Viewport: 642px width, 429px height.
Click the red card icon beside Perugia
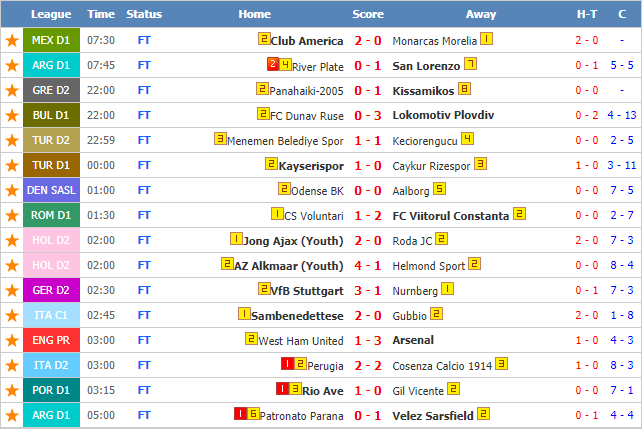coord(287,364)
